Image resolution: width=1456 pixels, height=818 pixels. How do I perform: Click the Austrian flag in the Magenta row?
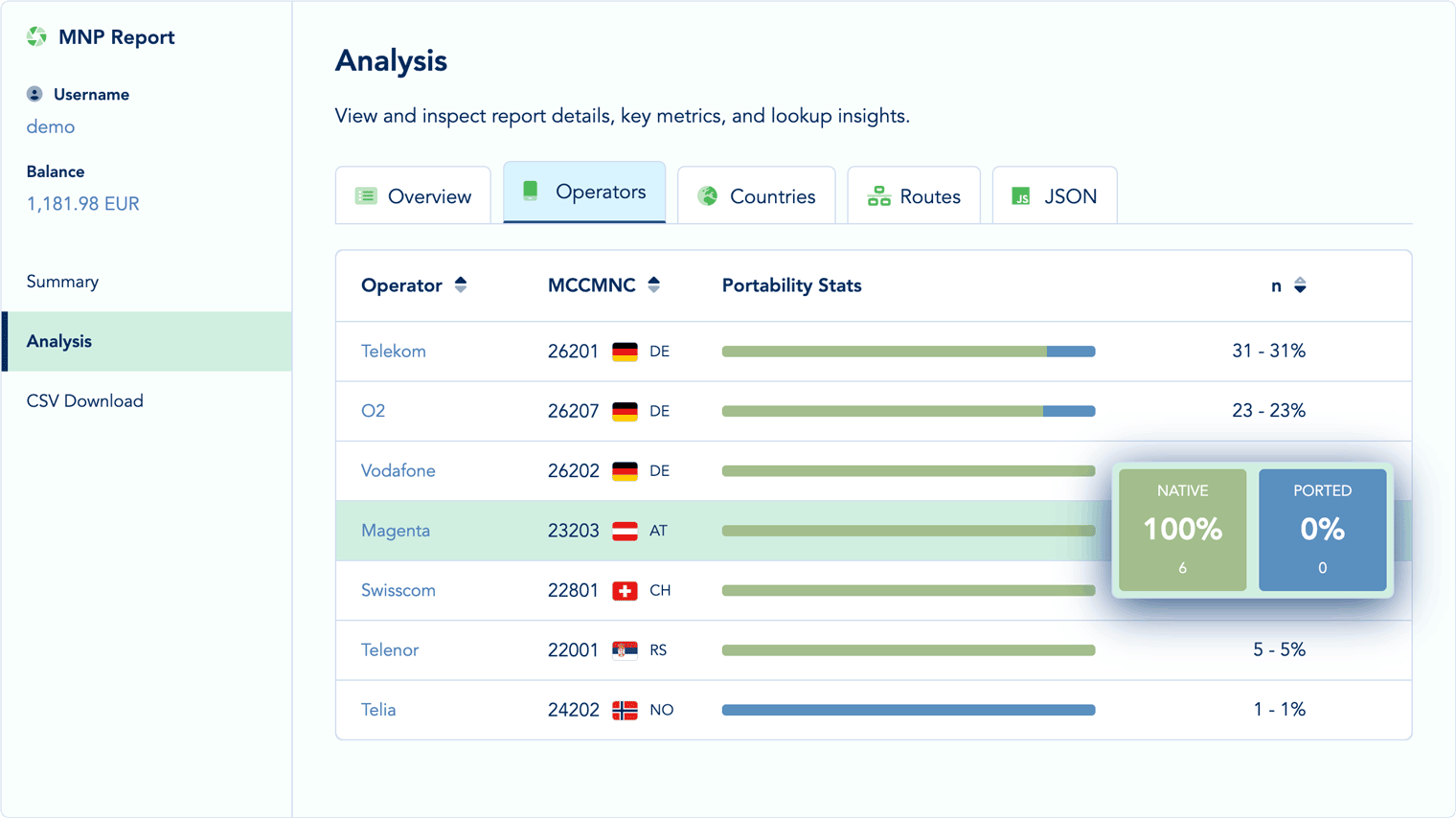(625, 531)
